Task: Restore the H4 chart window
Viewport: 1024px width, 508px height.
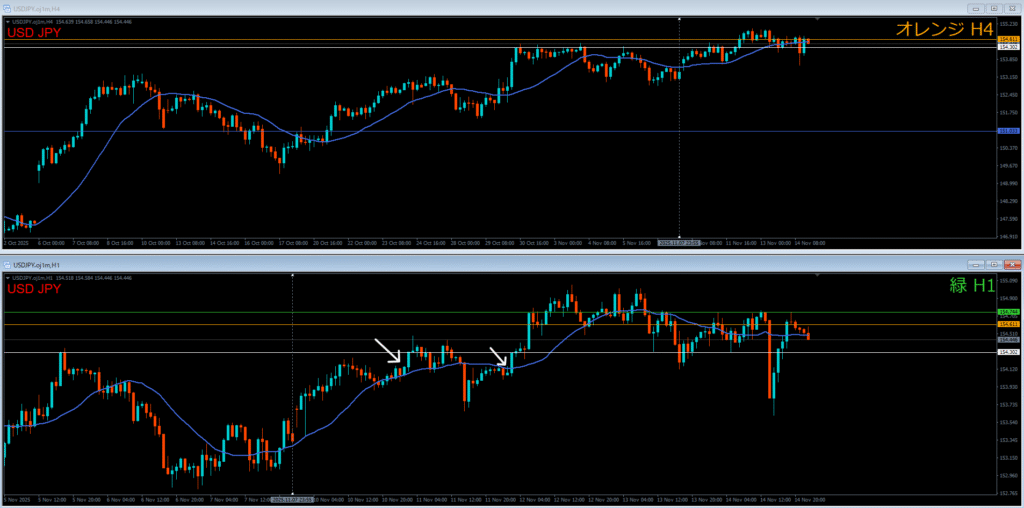Action: (994, 8)
